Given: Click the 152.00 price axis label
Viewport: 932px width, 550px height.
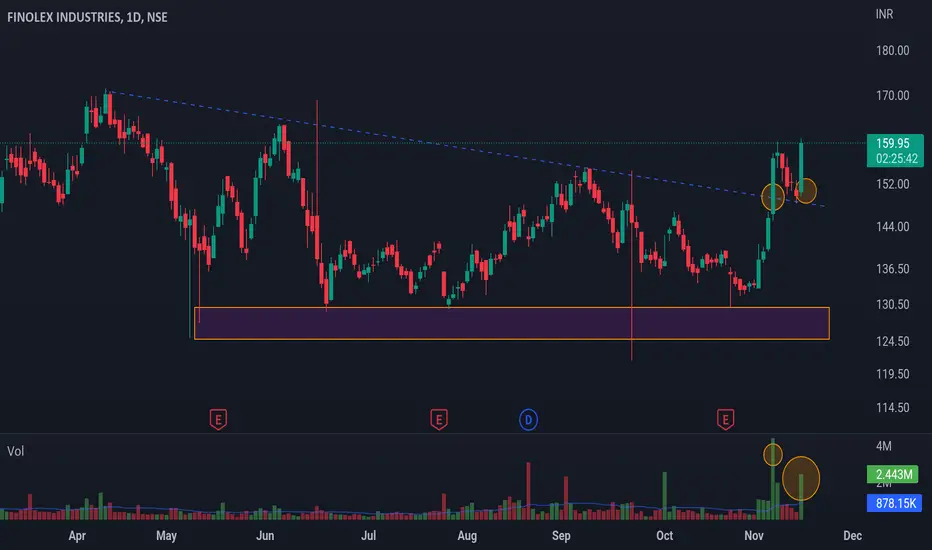Looking at the screenshot, I should [x=892, y=184].
